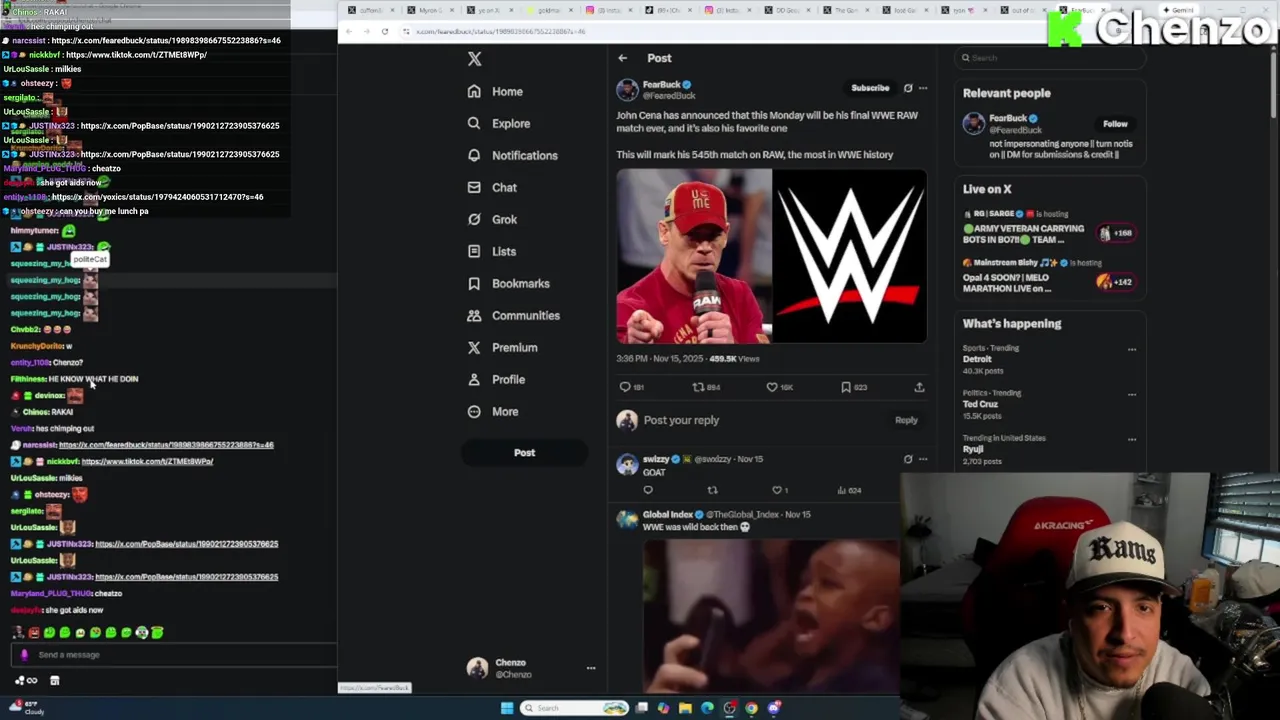
Task: Click the white Post button in sidebar
Action: (524, 452)
